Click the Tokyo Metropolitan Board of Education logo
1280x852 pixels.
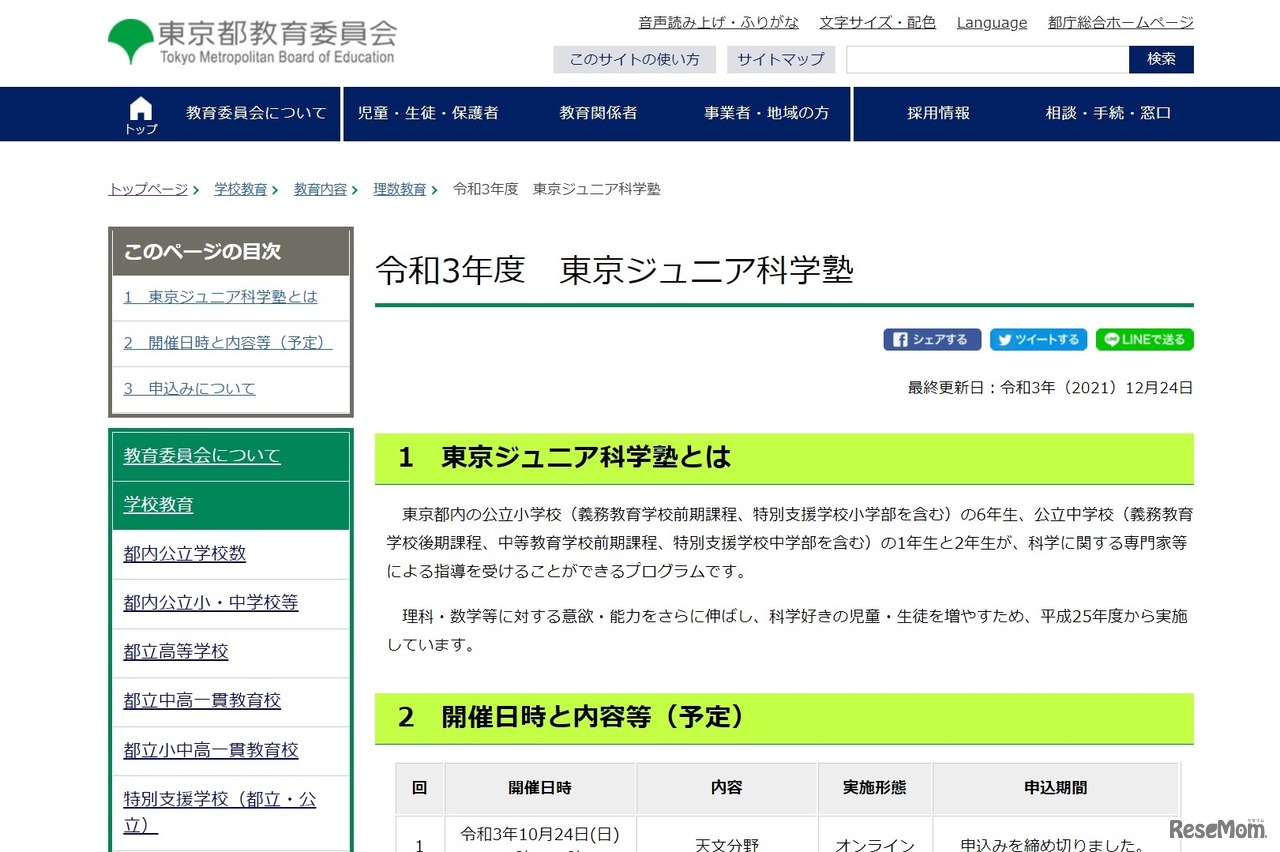point(252,42)
